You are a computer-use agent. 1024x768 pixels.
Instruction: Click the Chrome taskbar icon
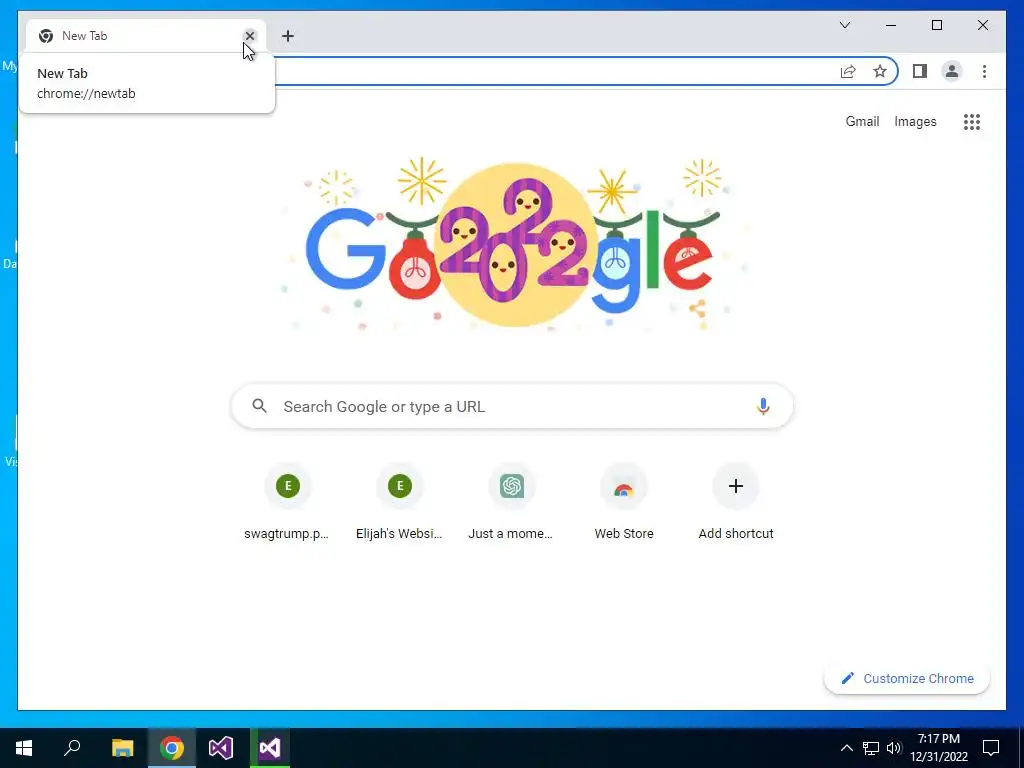coord(172,748)
